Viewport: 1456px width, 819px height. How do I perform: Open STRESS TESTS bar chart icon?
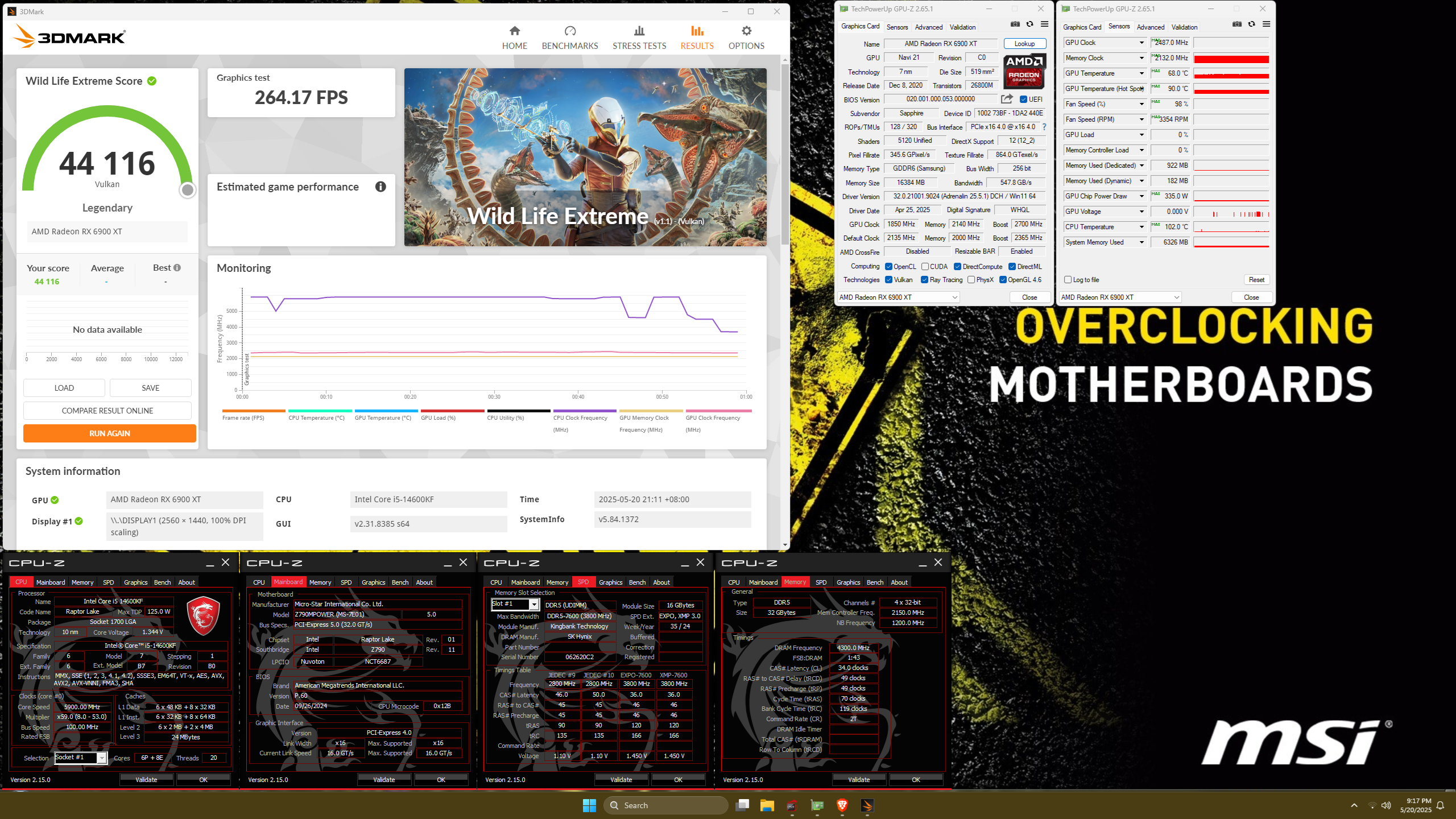coord(639,31)
